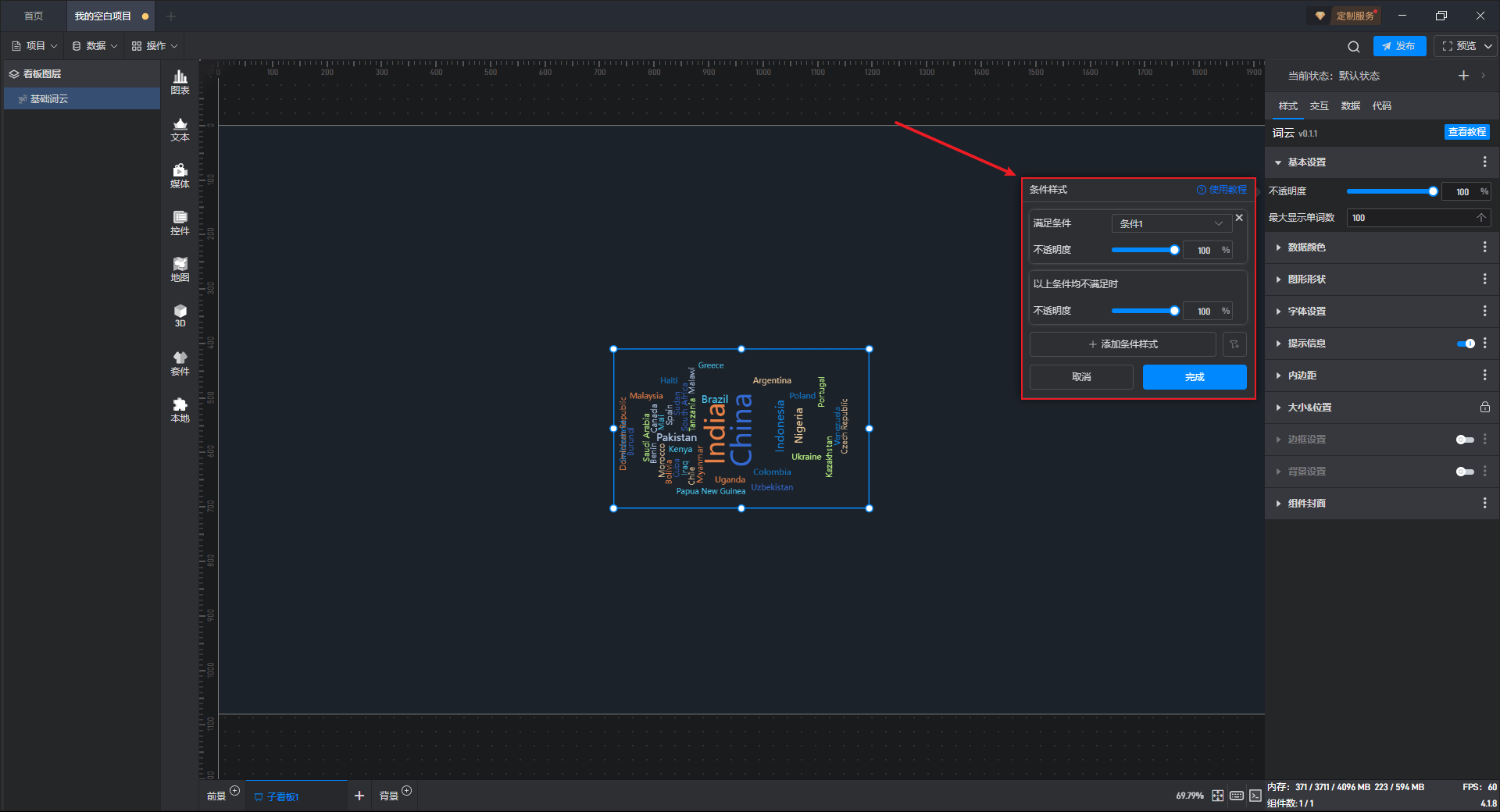Open the 地图 map components panel
1500x812 pixels.
pos(180,269)
